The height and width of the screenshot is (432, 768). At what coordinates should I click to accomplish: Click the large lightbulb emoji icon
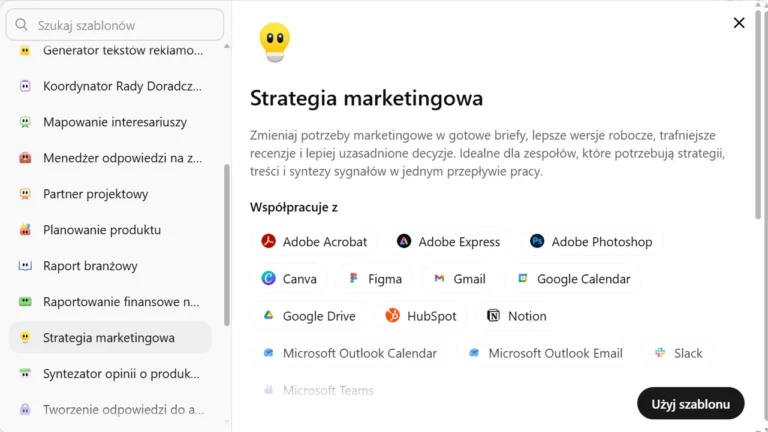(x=275, y=42)
